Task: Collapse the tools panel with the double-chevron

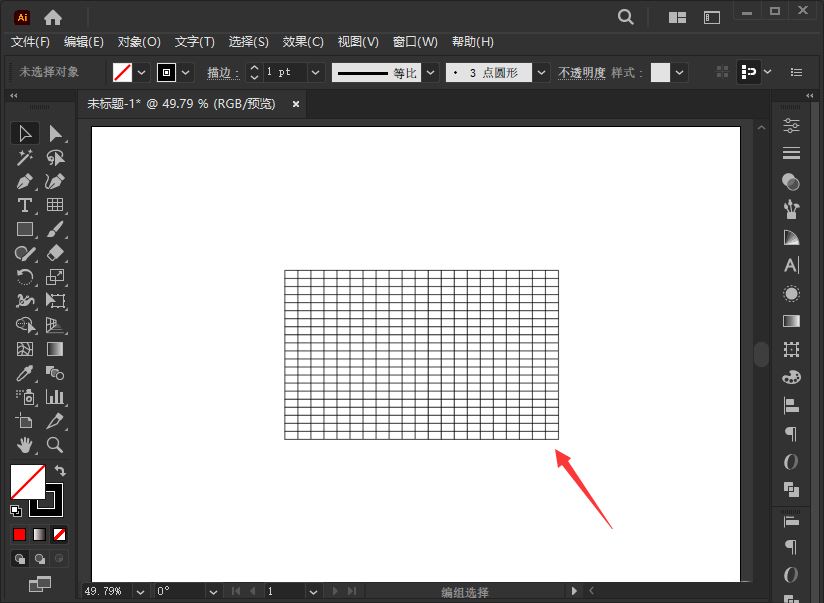Action: tap(12, 93)
